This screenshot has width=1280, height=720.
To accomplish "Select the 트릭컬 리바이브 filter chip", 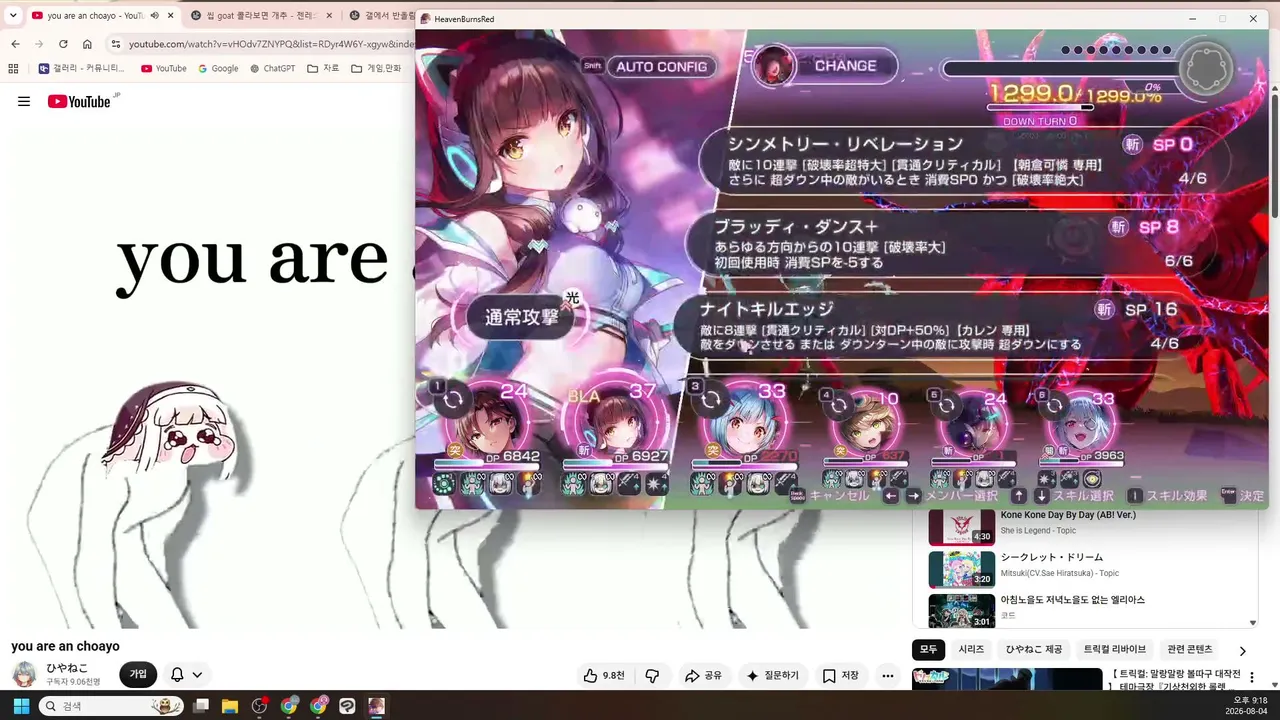I will [x=1115, y=649].
